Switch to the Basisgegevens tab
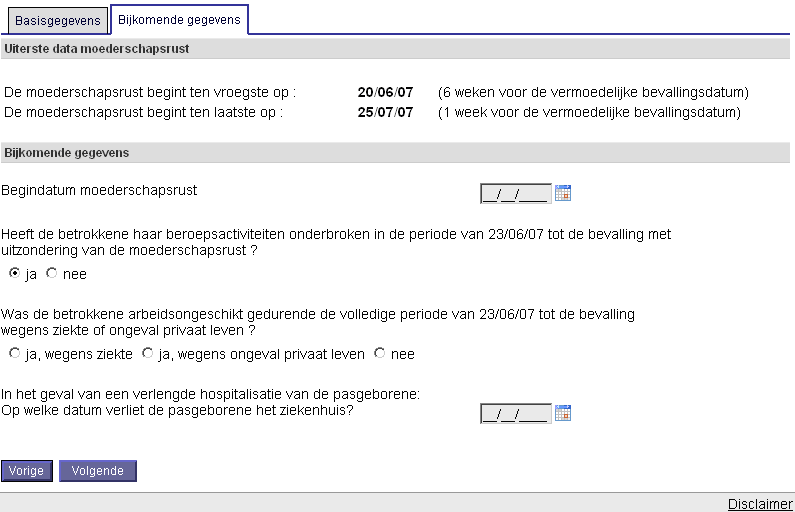Image resolution: width=795 pixels, height=512 pixels. (58, 20)
